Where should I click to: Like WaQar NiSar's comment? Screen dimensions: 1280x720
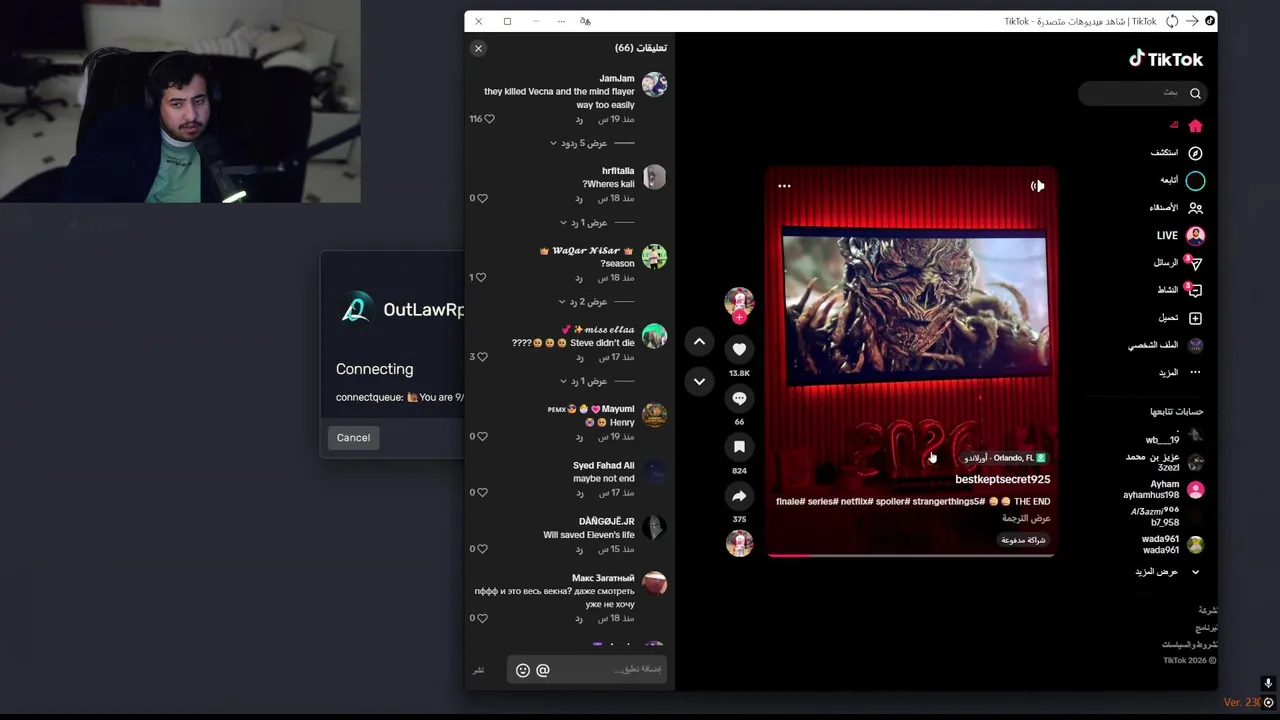tap(482, 278)
